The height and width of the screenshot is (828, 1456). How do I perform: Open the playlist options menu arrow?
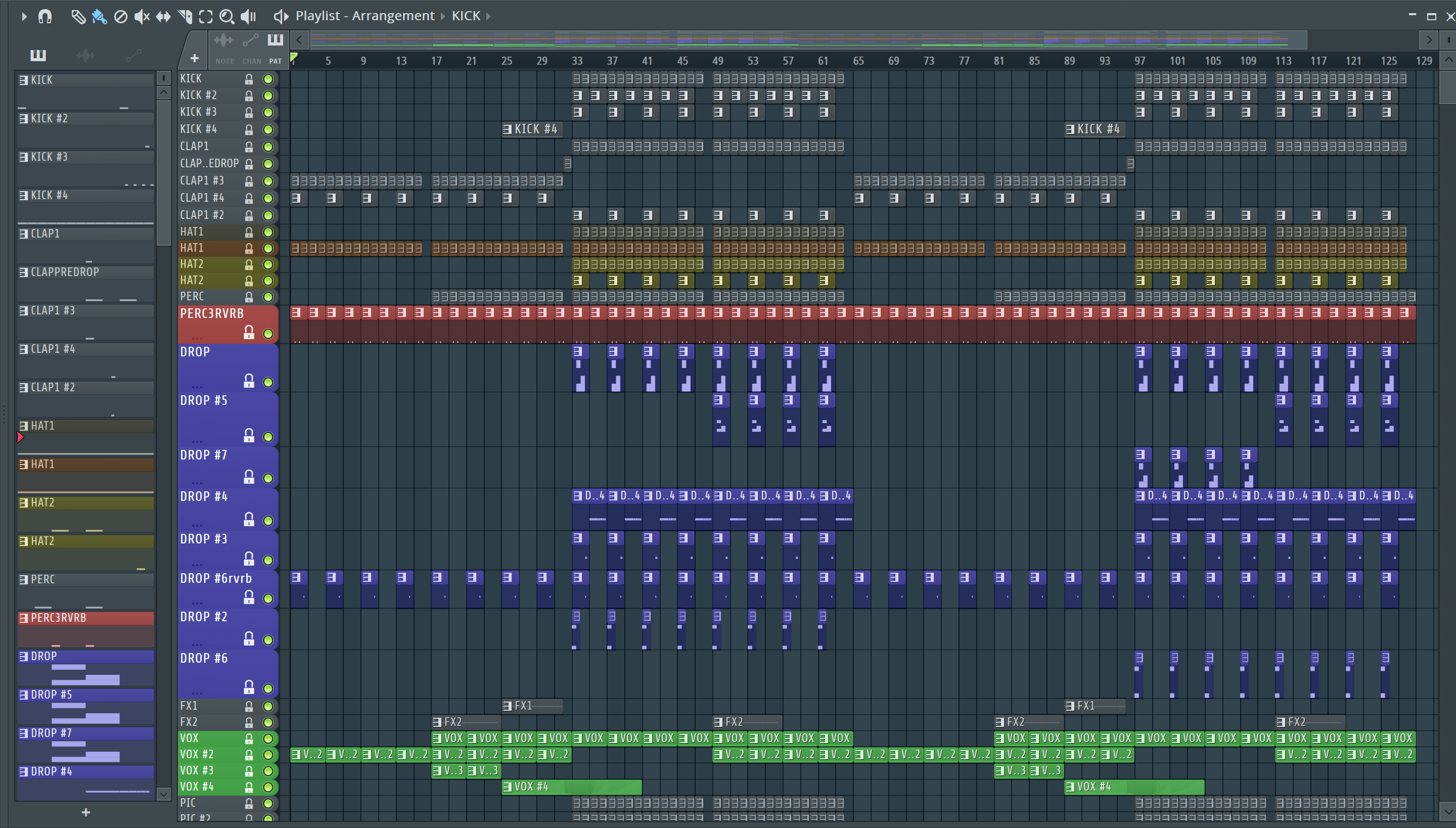point(24,17)
